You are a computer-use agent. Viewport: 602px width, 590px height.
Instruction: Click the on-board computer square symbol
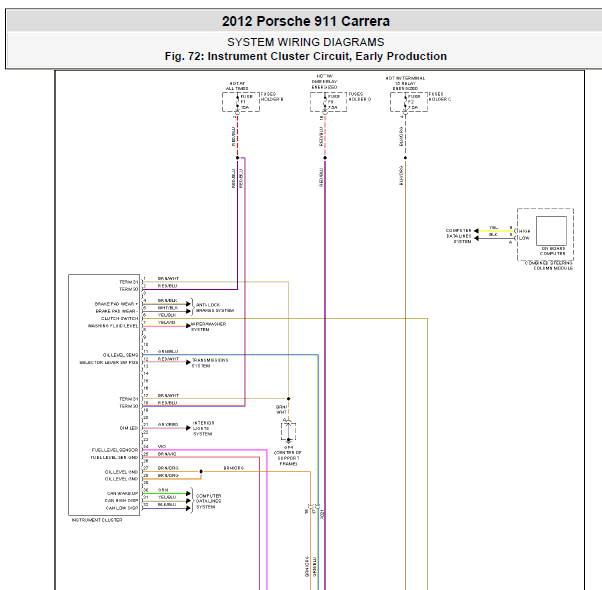click(551, 231)
